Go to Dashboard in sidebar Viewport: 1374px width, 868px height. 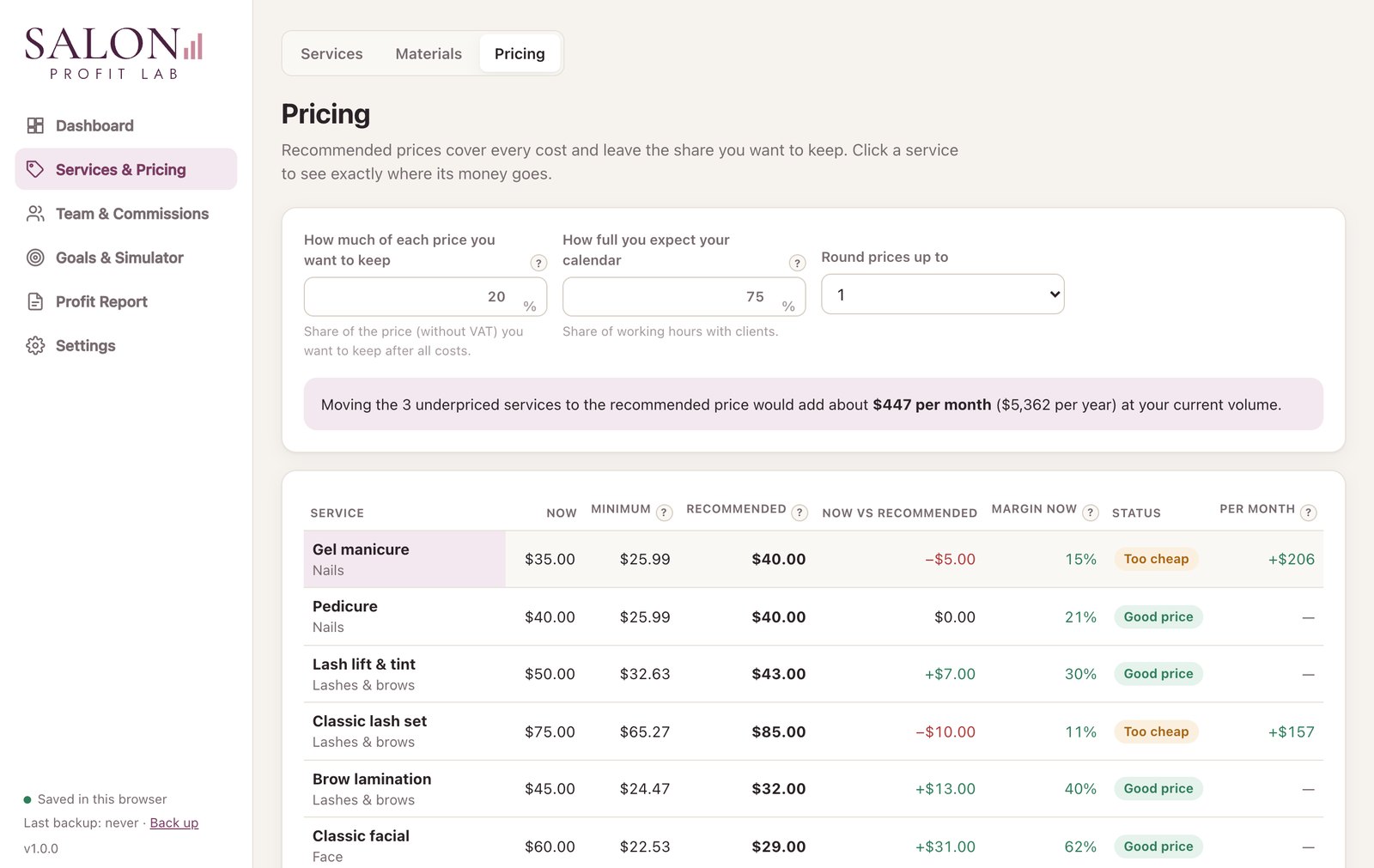coord(126,125)
